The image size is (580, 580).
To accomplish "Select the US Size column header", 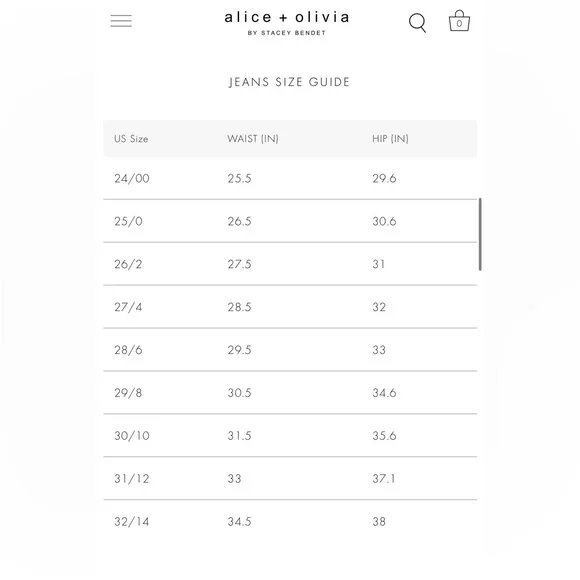I will [131, 139].
